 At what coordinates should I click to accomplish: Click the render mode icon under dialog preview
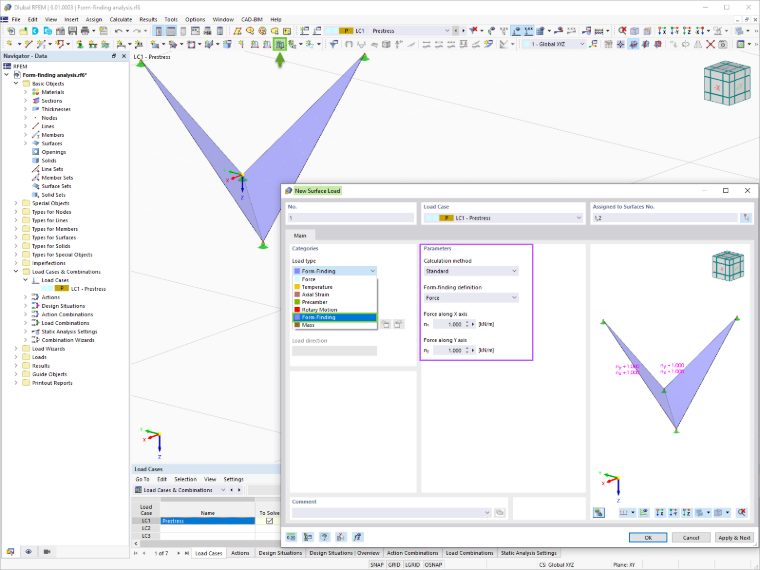pos(599,512)
